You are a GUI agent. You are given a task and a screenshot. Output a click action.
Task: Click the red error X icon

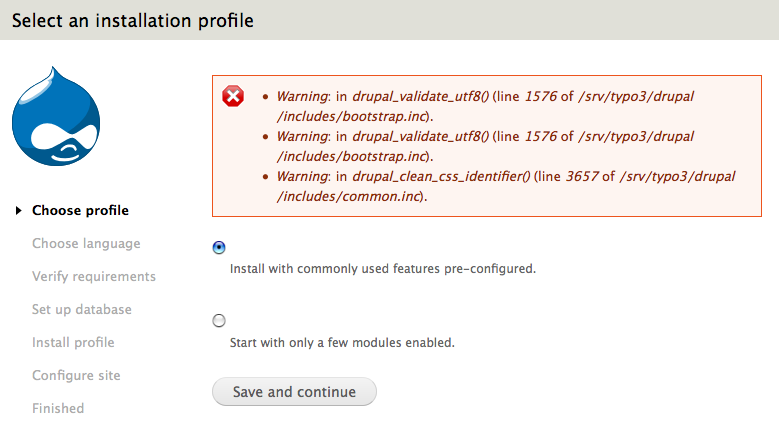(233, 97)
